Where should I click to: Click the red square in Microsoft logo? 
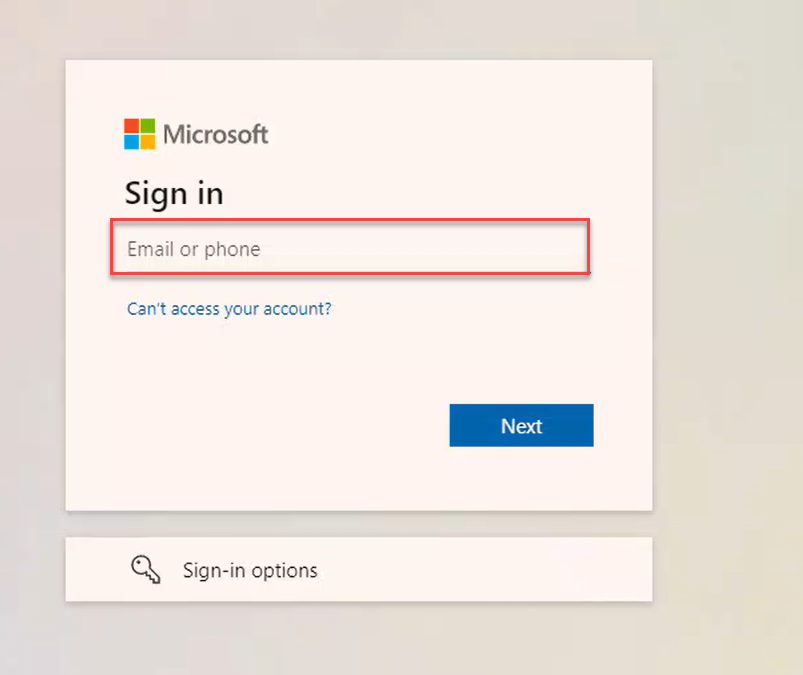(x=131, y=126)
